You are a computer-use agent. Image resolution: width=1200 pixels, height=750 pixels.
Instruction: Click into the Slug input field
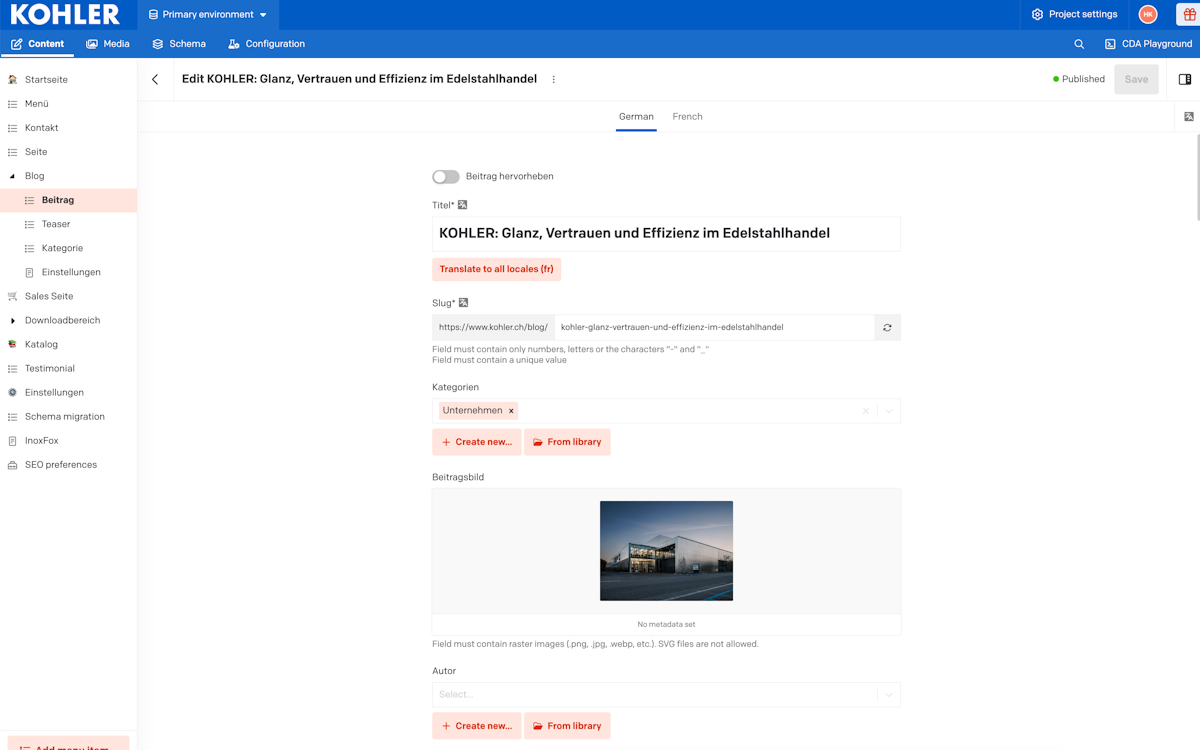714,327
